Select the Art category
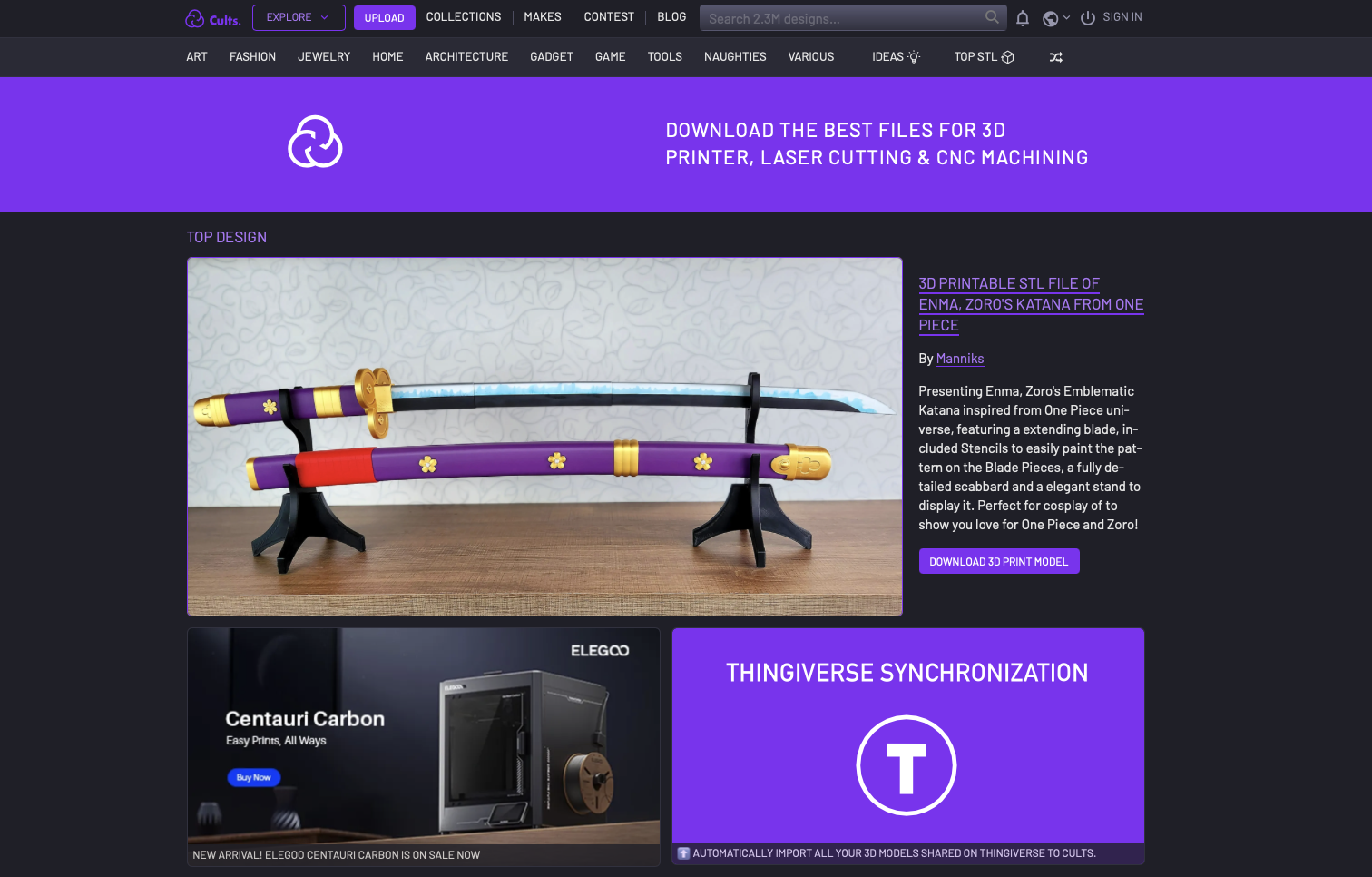1372x877 pixels. click(197, 57)
